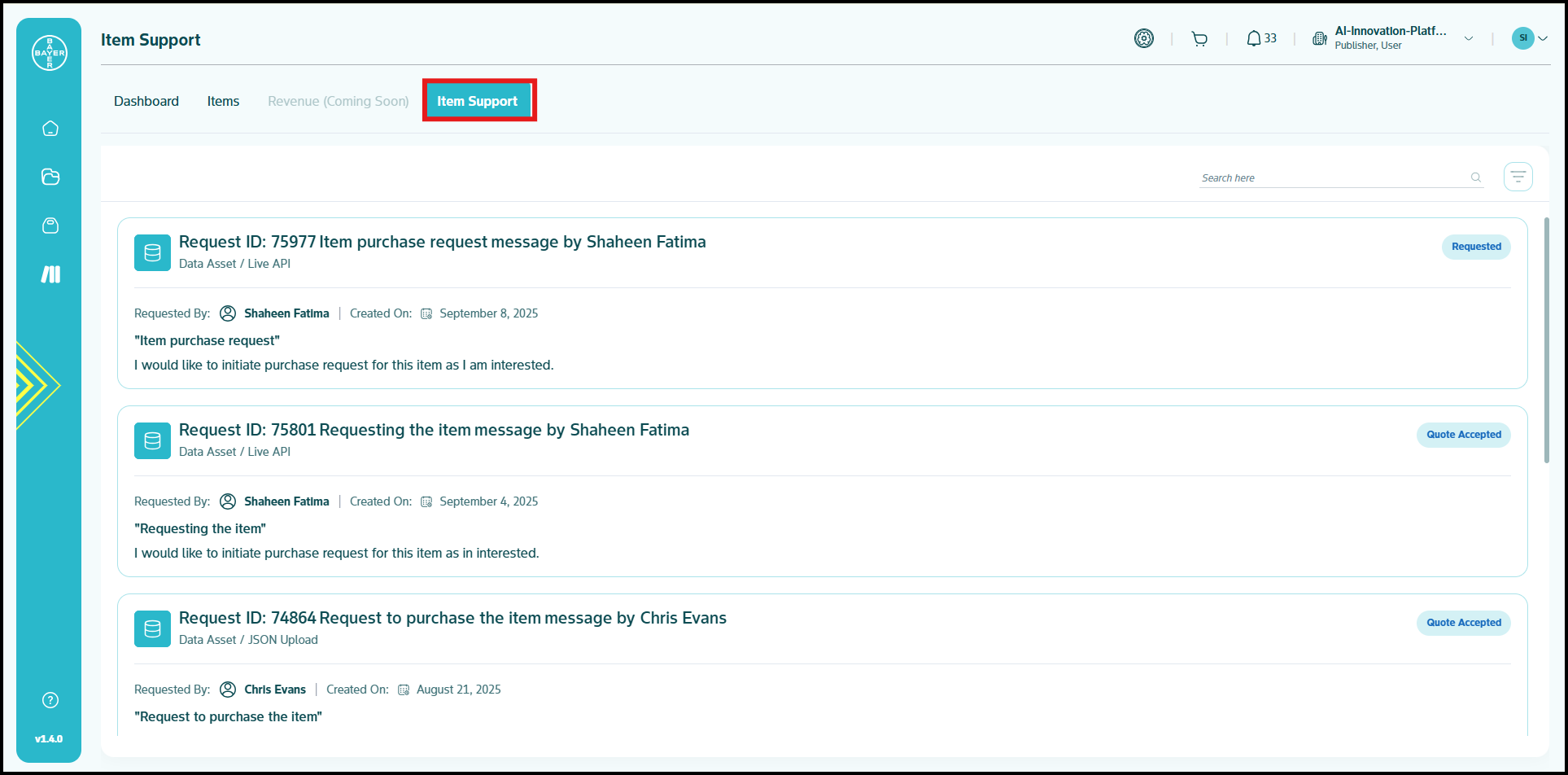Click the Search here input field
The width and height of the screenshot is (1568, 775).
click(x=1330, y=177)
